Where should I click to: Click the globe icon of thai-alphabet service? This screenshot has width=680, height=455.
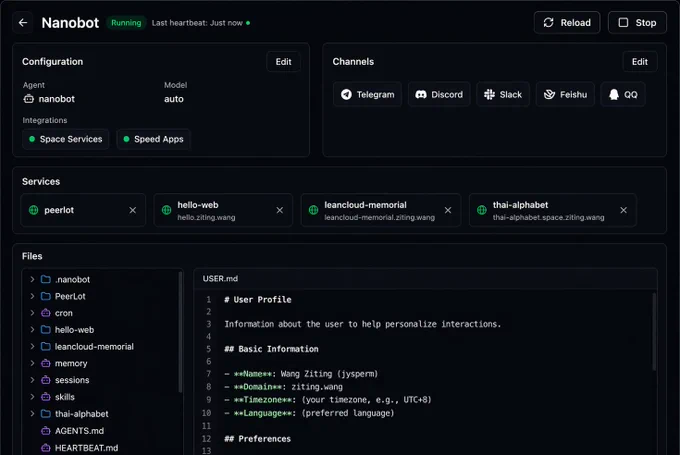coord(482,210)
